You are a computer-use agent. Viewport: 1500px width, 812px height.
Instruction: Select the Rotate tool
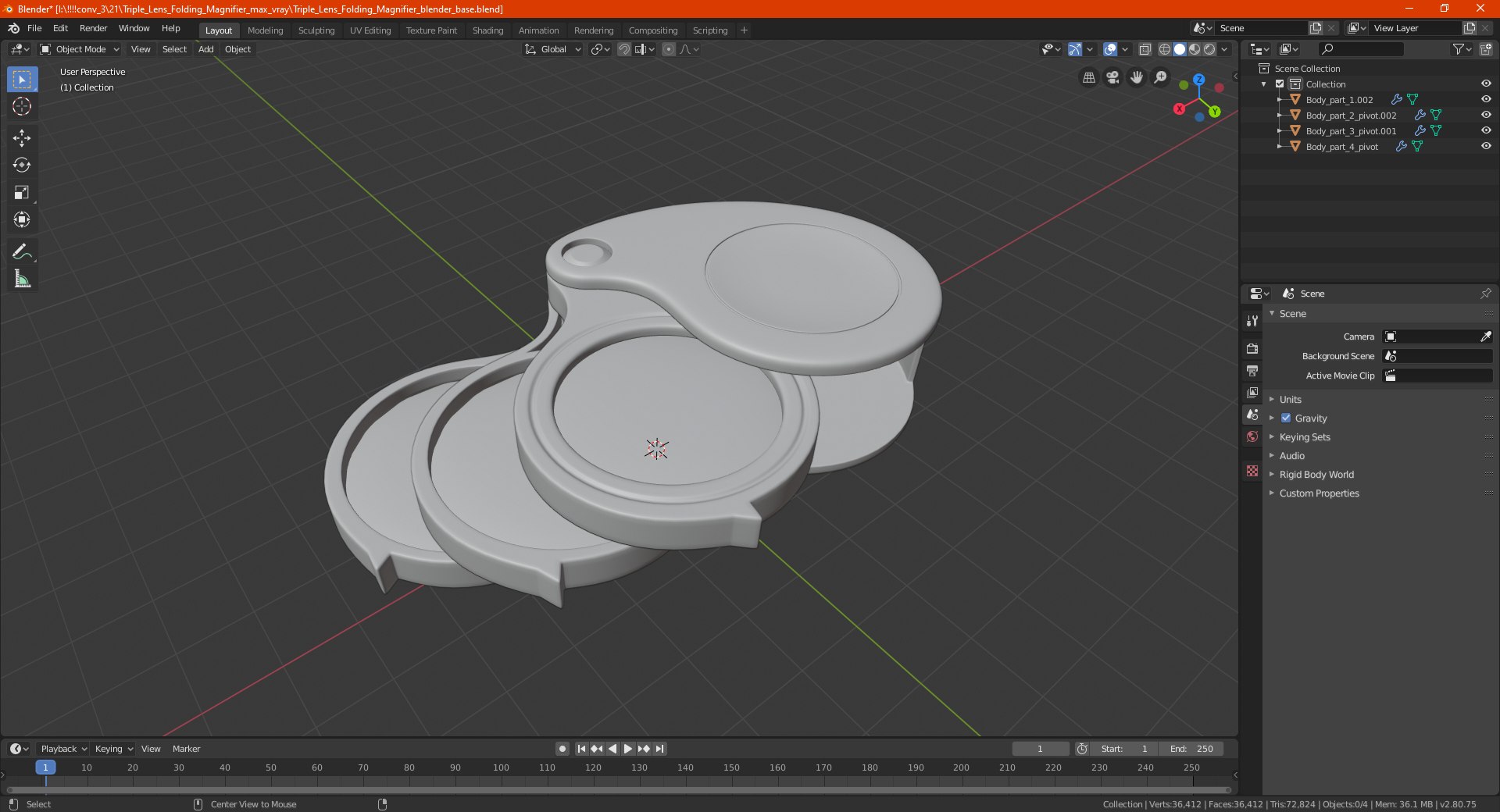(22, 166)
